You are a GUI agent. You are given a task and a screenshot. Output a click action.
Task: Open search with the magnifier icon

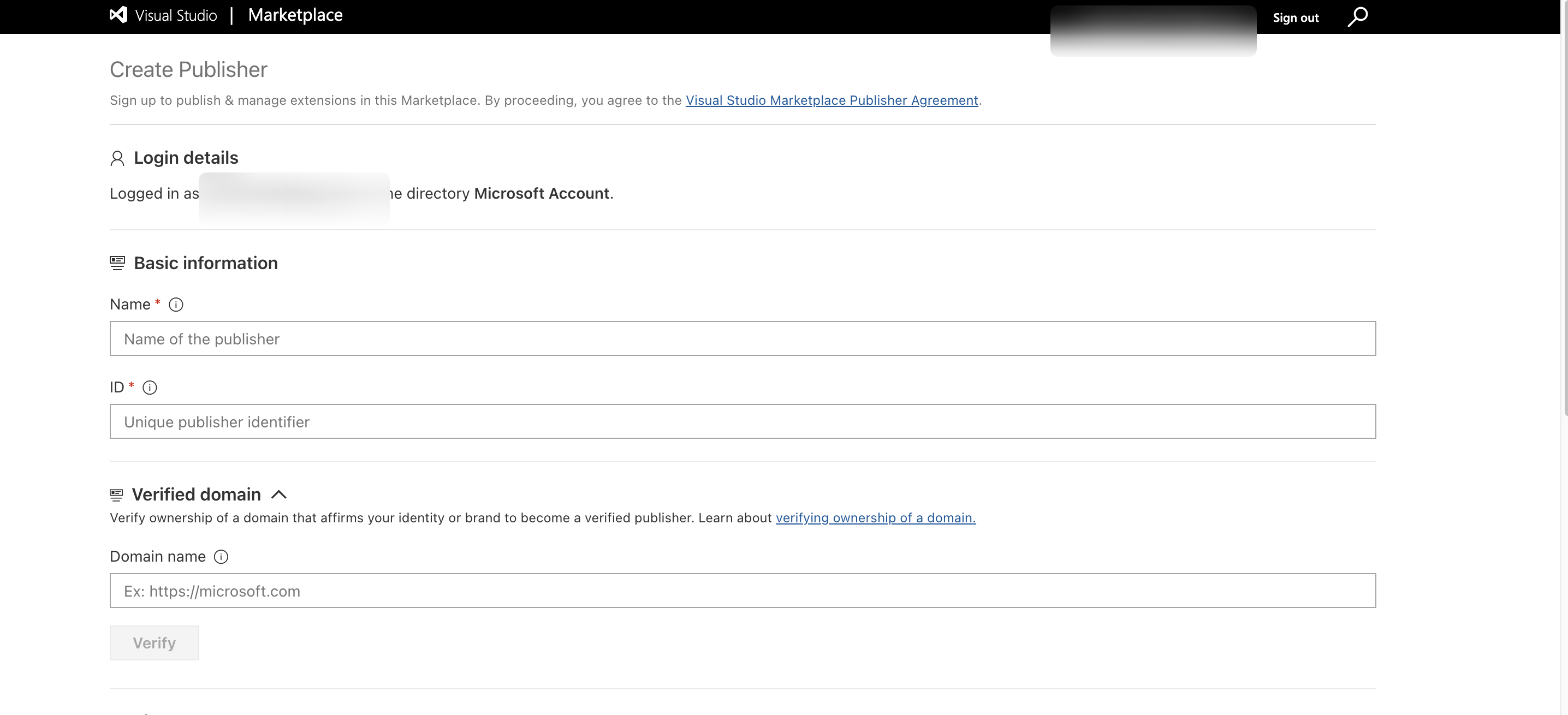click(x=1357, y=17)
